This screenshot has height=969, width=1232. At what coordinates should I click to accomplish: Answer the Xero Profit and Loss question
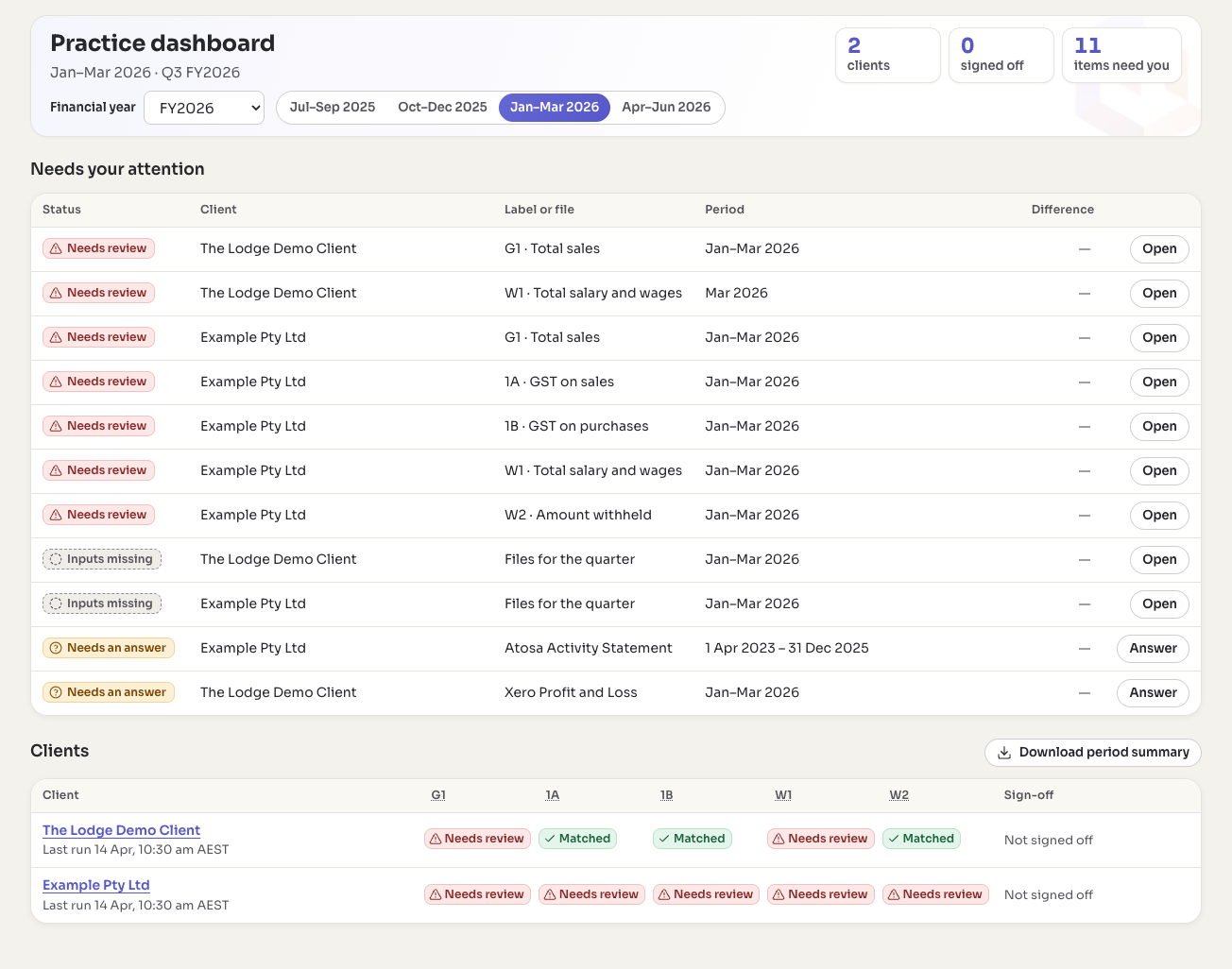coord(1153,693)
